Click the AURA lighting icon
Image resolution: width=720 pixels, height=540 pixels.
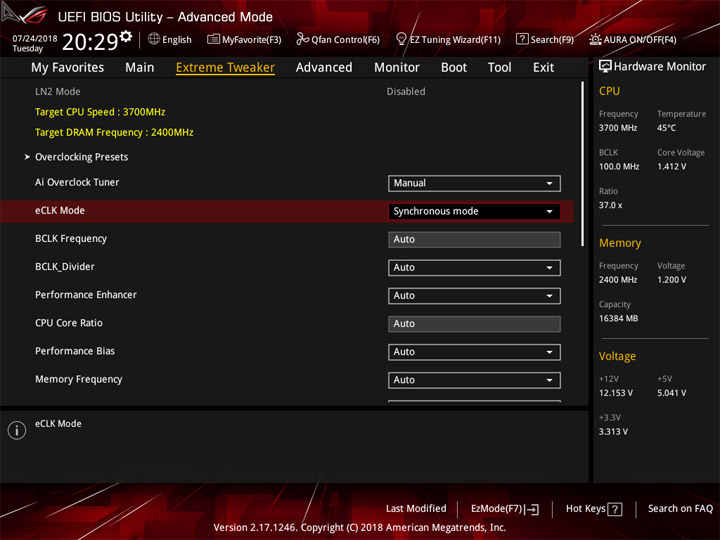point(595,39)
